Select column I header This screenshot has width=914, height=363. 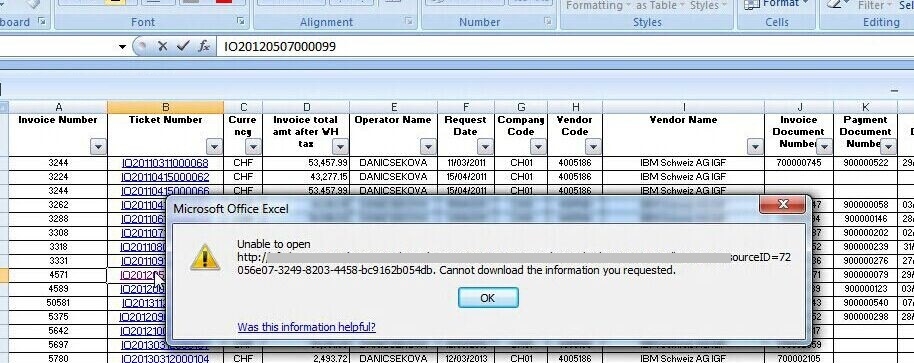[x=683, y=107]
